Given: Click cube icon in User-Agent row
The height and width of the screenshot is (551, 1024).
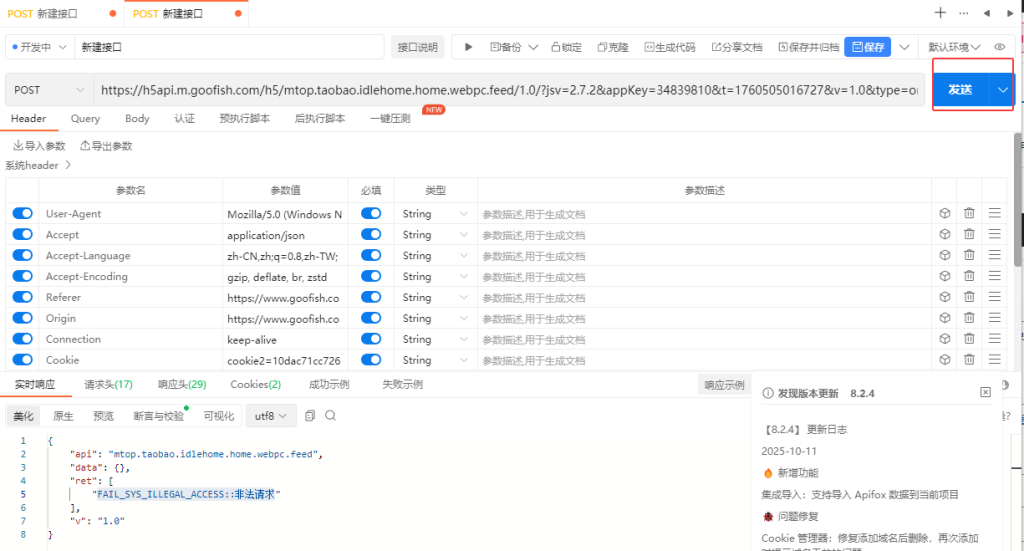Looking at the screenshot, I should [x=944, y=213].
